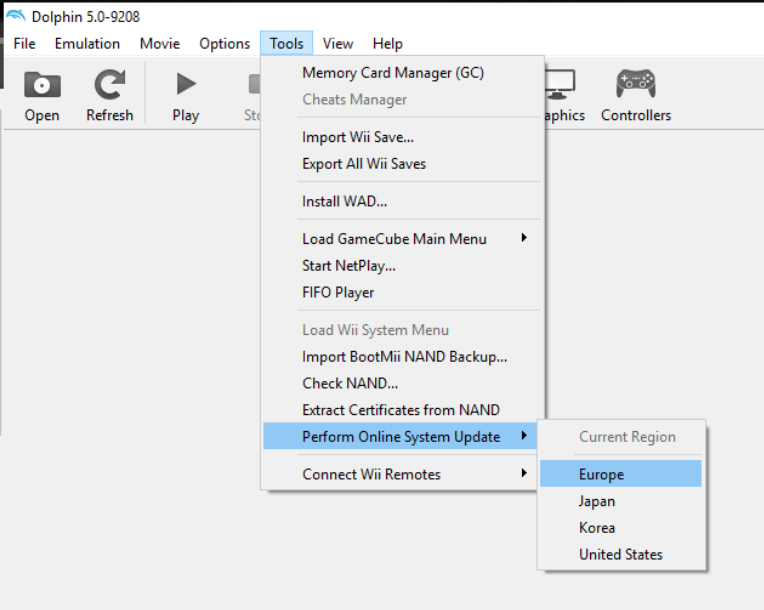Select Install WAD entry
This screenshot has width=764, height=610.
[344, 201]
